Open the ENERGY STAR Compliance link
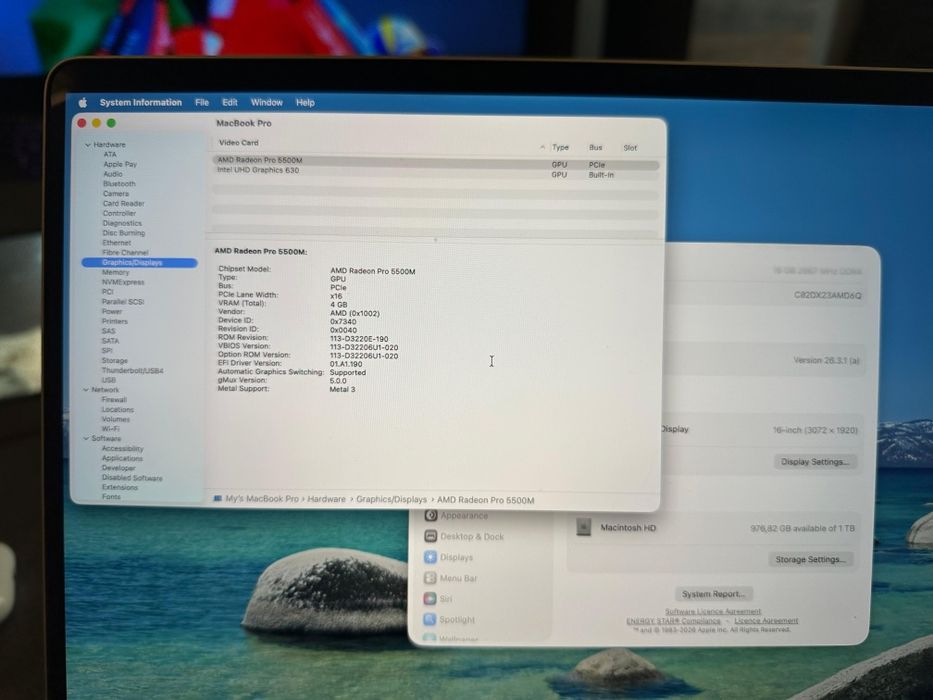This screenshot has height=700, width=933. 674,621
